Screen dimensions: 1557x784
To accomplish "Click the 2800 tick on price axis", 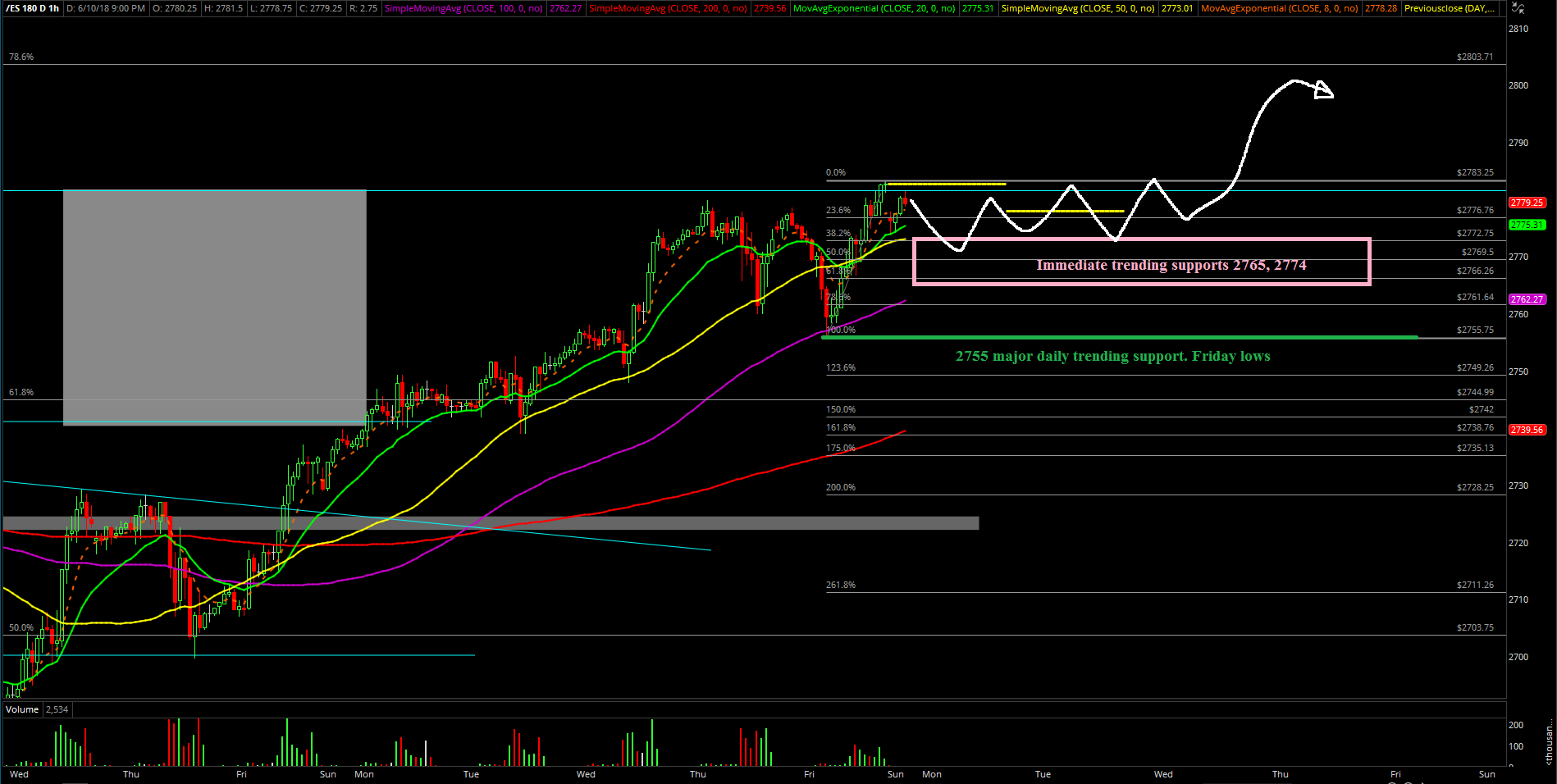I will click(1518, 85).
